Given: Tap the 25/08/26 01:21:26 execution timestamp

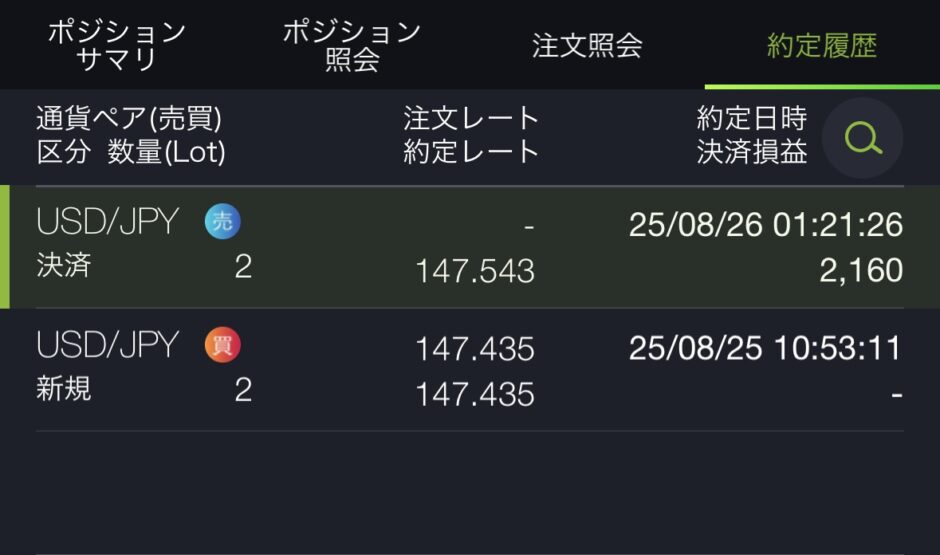Looking at the screenshot, I should tap(766, 225).
